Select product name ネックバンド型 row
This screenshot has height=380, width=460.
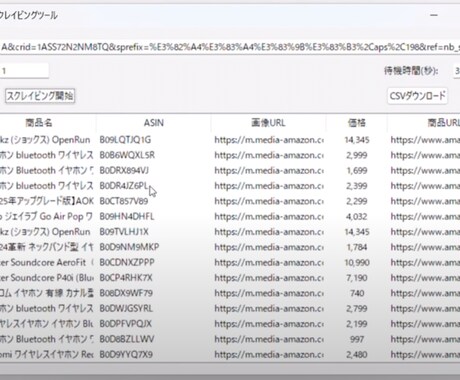coord(47,247)
